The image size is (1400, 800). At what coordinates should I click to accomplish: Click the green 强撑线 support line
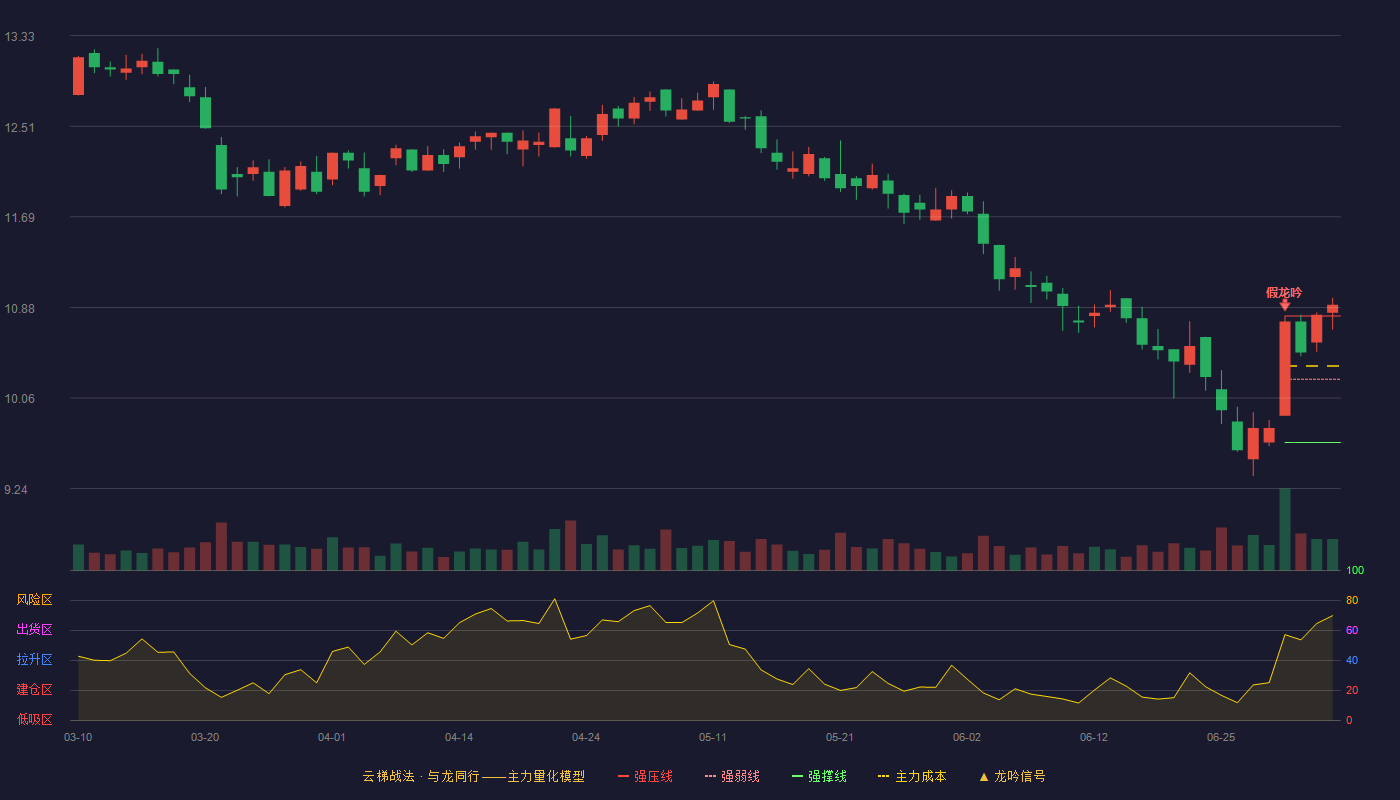click(x=1312, y=442)
